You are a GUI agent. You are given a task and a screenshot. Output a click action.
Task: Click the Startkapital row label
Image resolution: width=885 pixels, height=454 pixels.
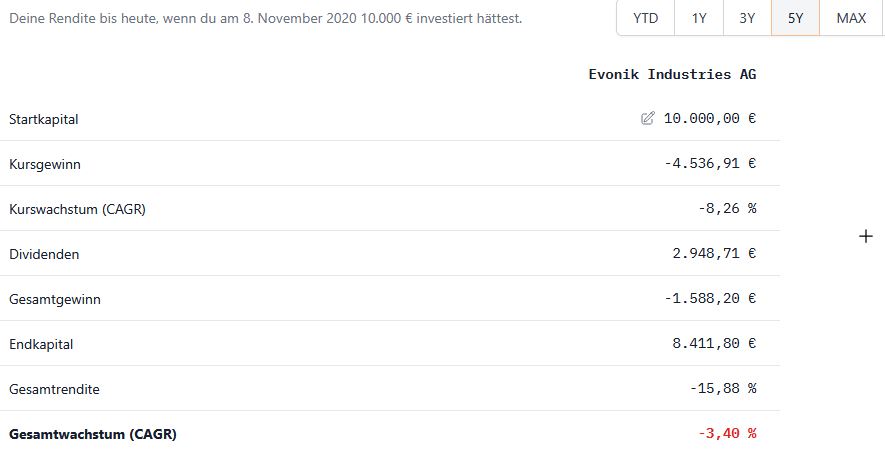click(43, 119)
